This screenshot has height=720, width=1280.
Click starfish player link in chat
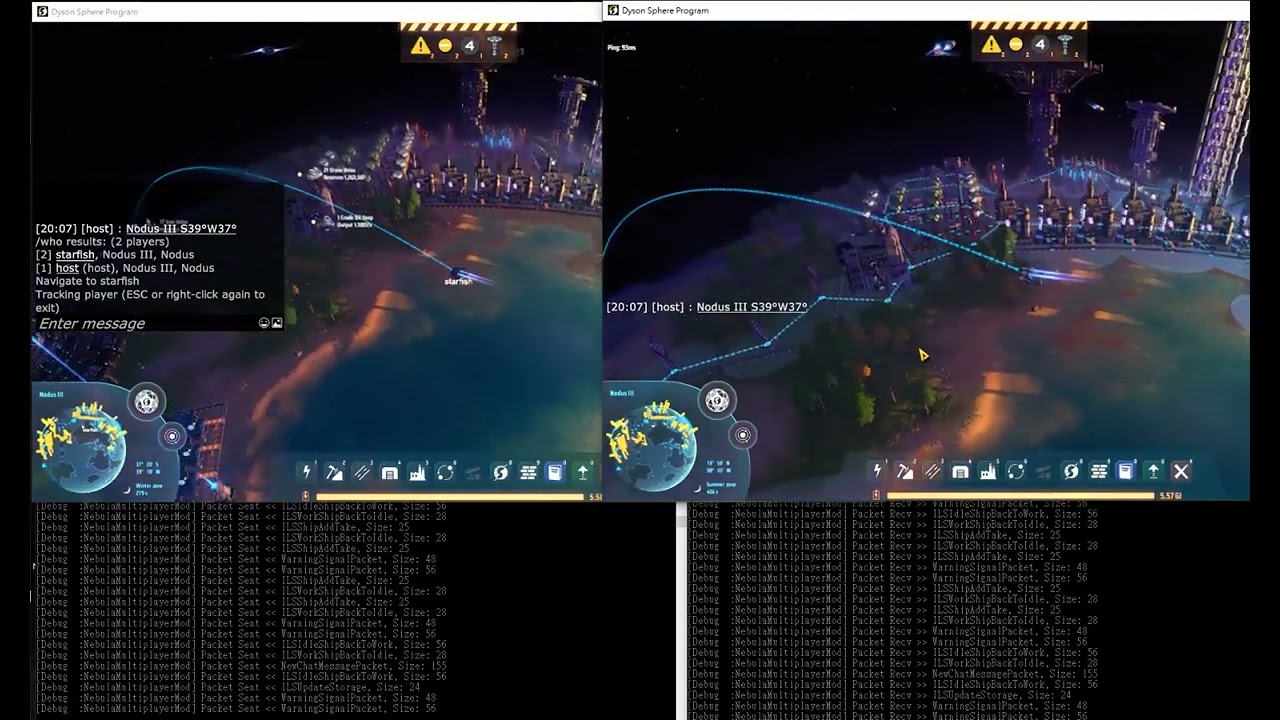click(75, 255)
